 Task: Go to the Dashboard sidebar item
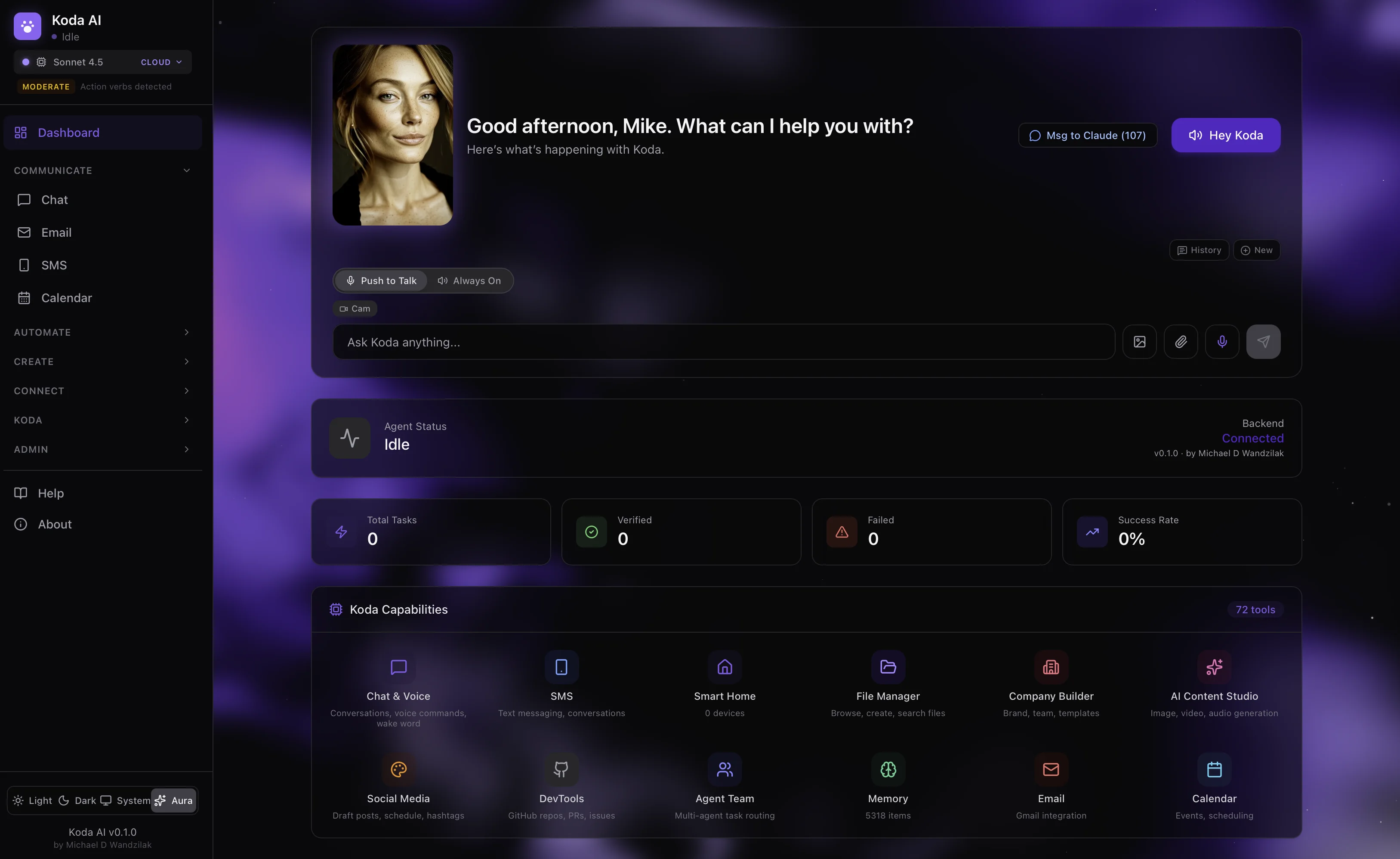[x=103, y=133]
